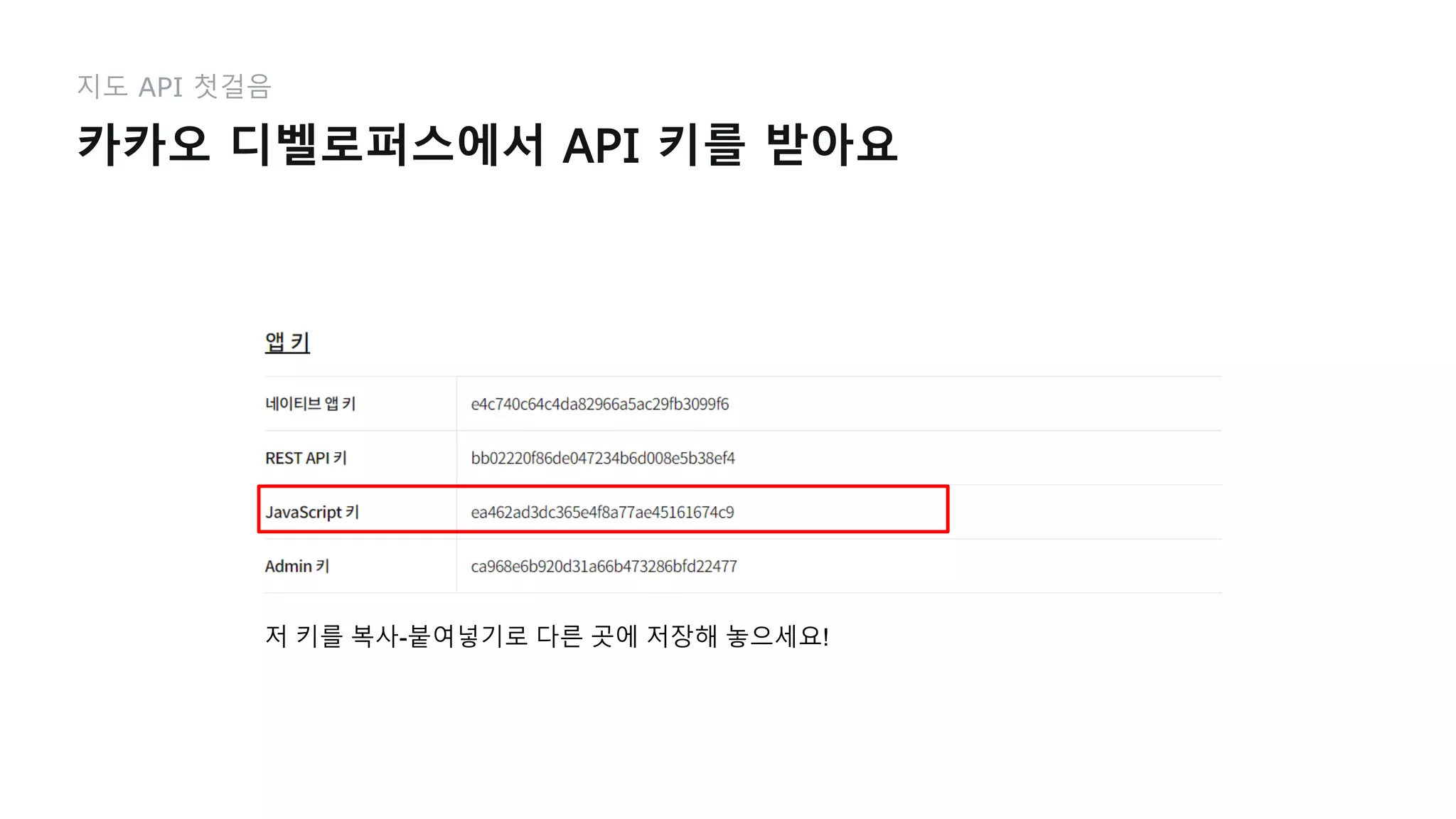The width and height of the screenshot is (1456, 819).
Task: Click the Admin key value ca968e6b920d31a66b473286bfd22477
Action: [604, 566]
